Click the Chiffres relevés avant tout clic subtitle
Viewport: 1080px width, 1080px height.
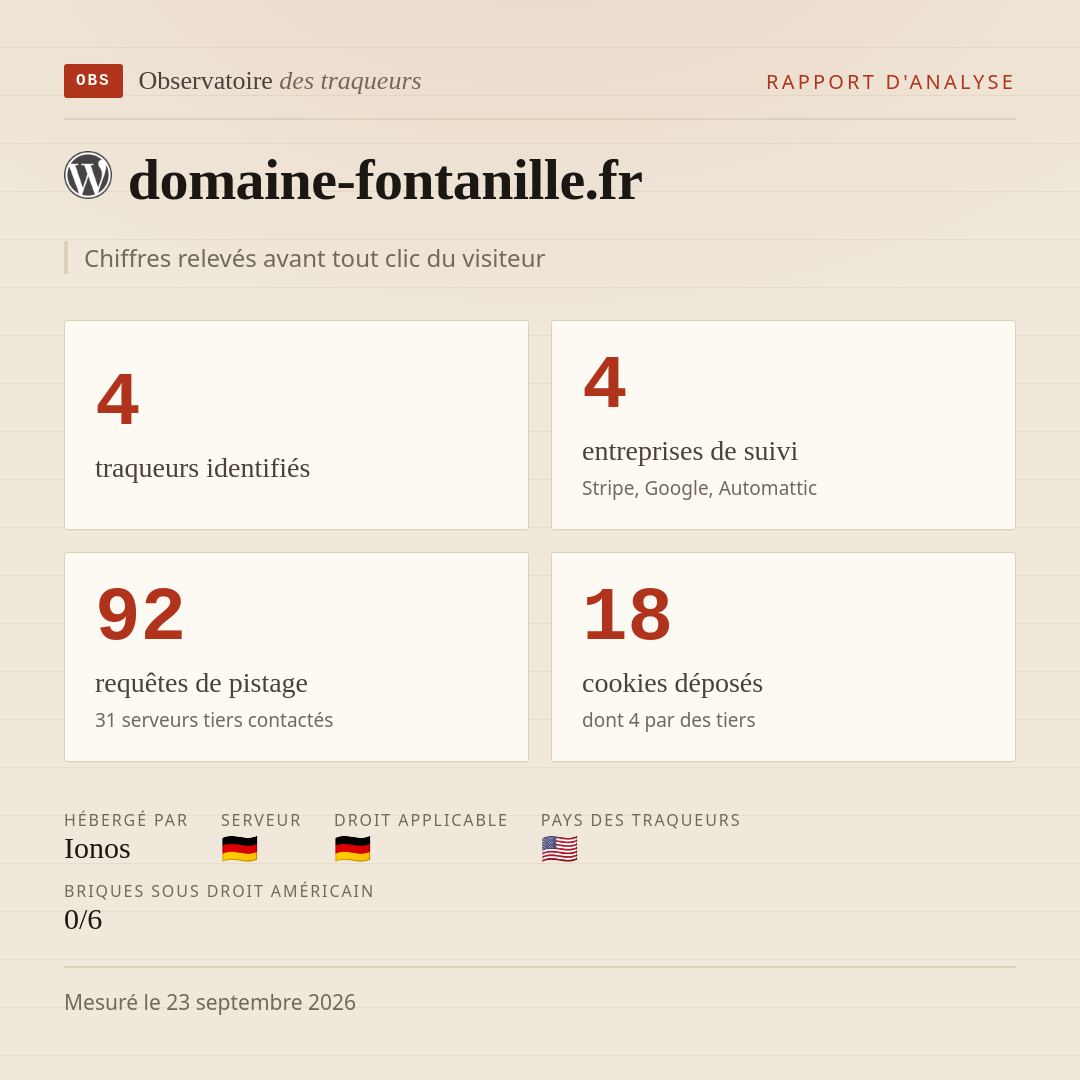[314, 258]
